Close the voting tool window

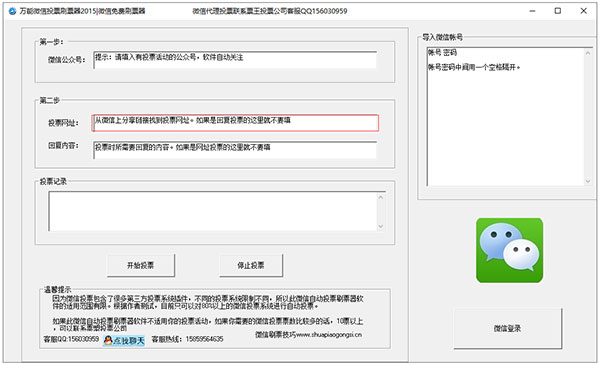[584, 11]
